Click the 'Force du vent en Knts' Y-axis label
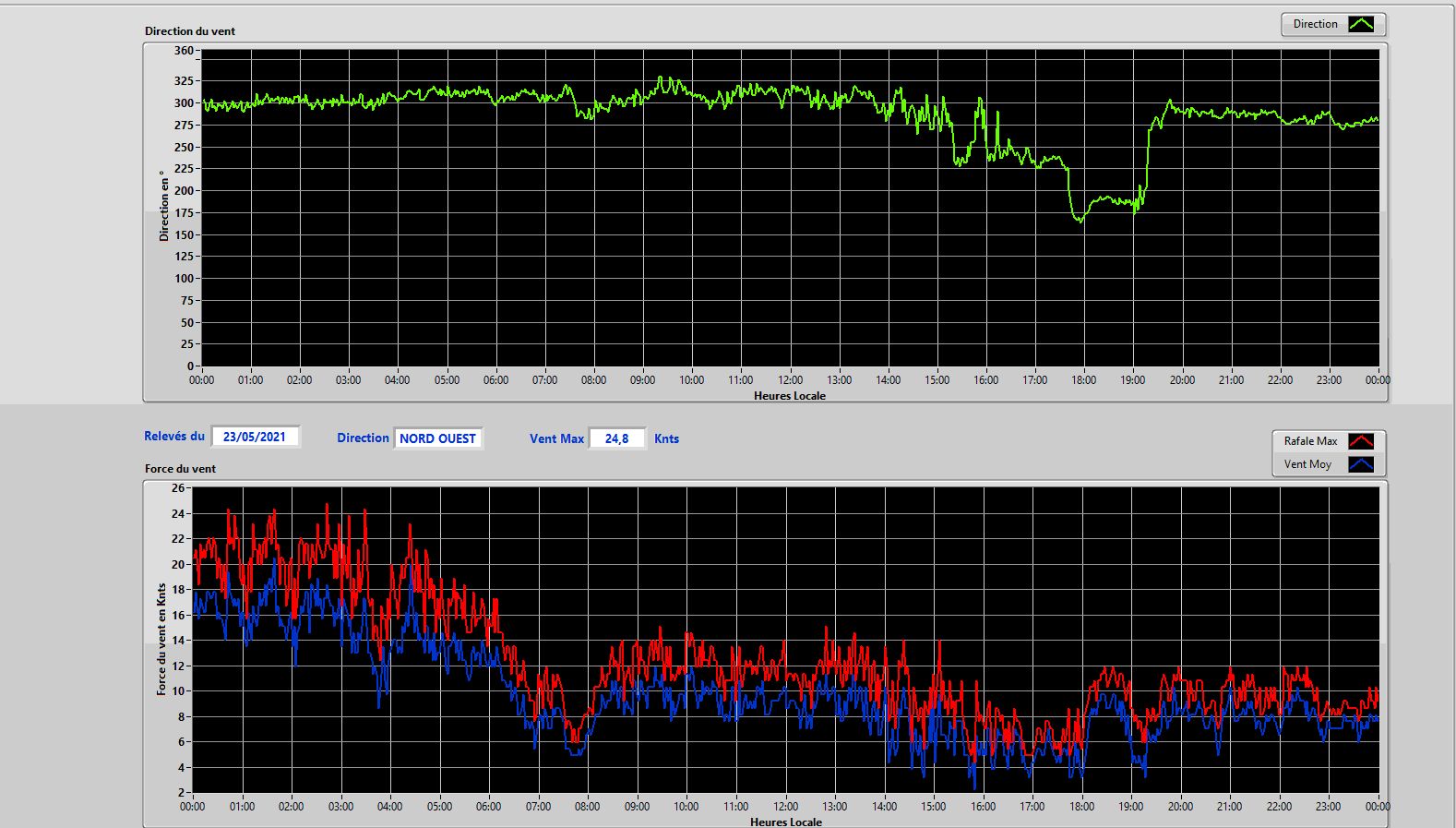1456x828 pixels. tap(161, 639)
